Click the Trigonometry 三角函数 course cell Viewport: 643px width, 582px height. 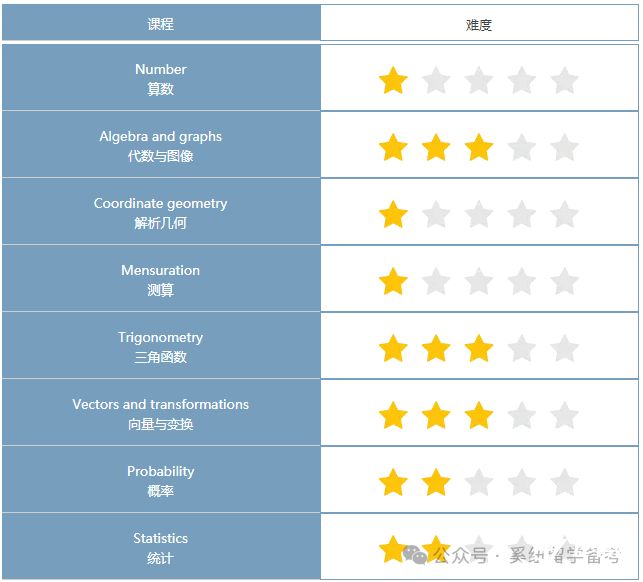[x=161, y=347]
